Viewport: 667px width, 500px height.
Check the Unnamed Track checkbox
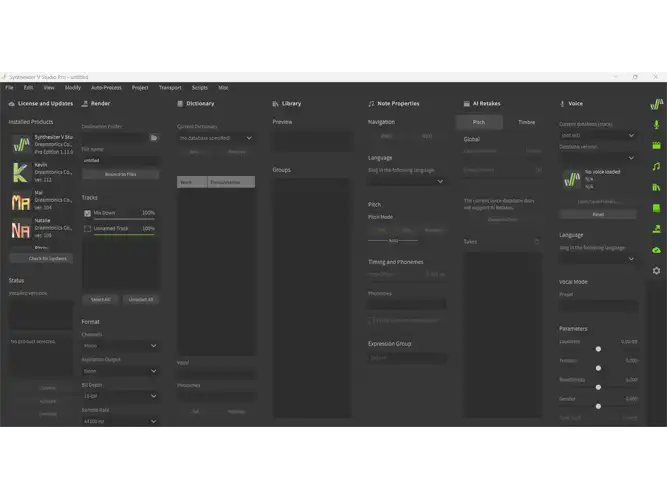[x=87, y=229]
